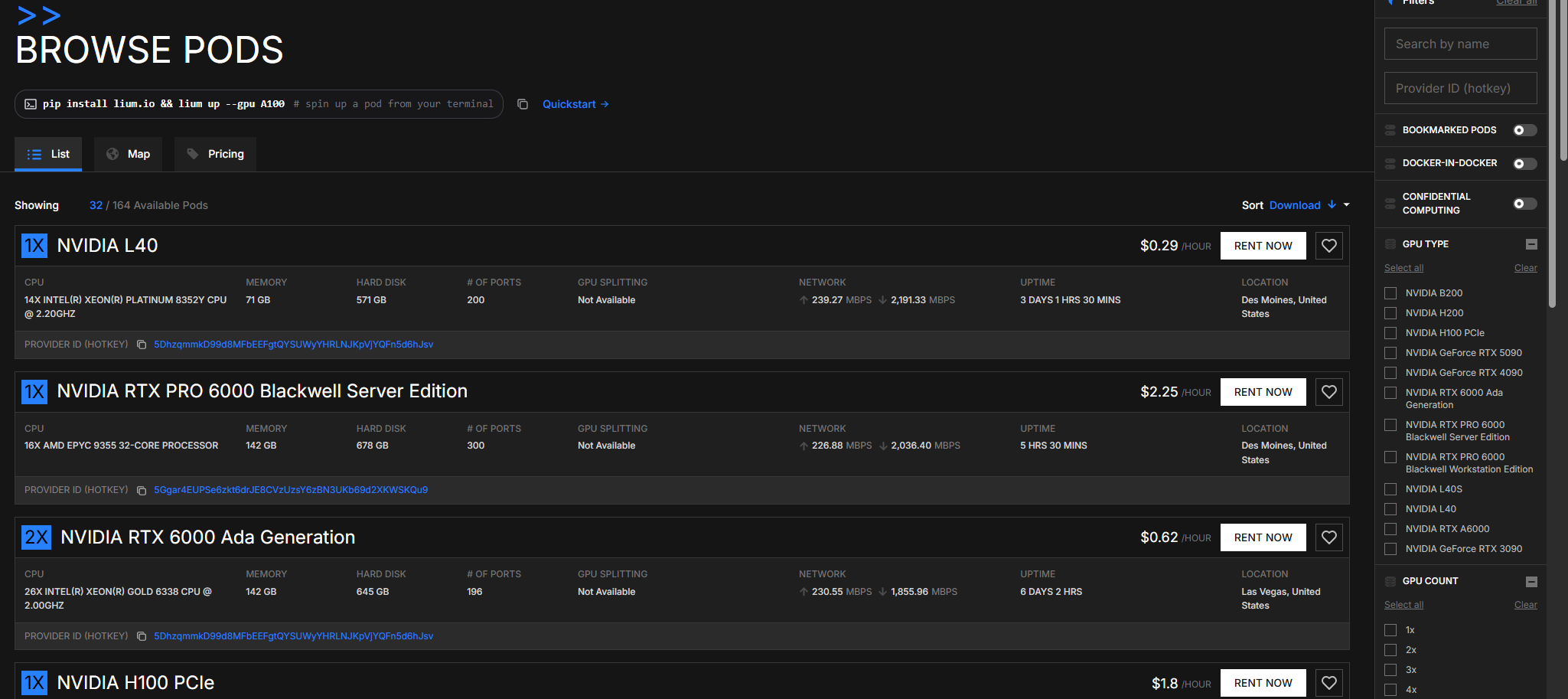This screenshot has height=699, width=1568.
Task: Toggle Docker-in-Docker filter
Action: (1524, 164)
